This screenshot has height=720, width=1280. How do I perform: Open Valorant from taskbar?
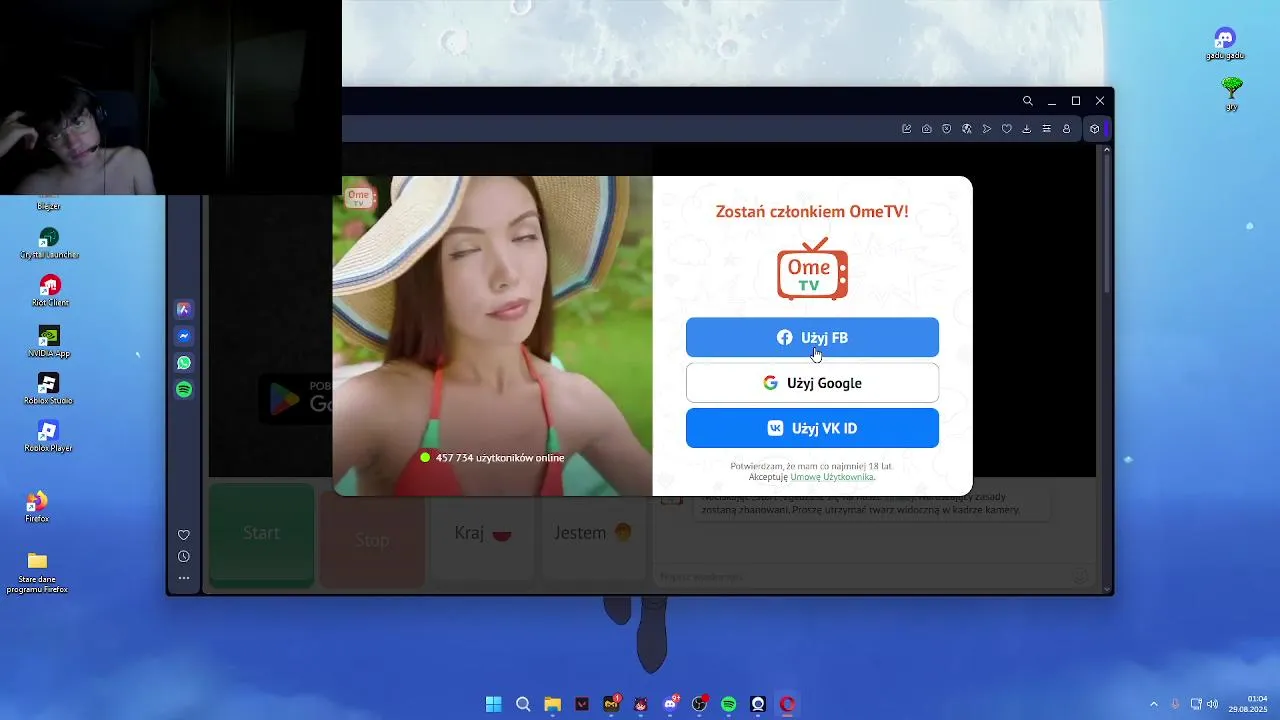[582, 704]
